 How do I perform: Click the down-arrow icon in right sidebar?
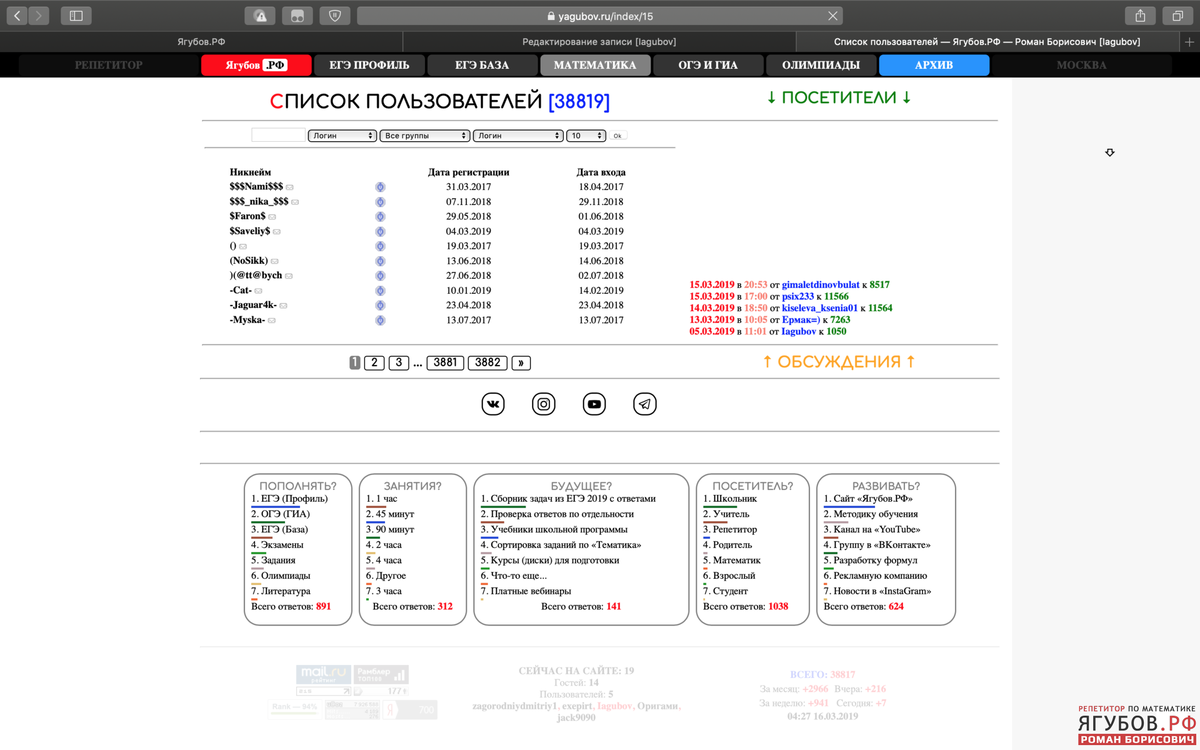pos(1110,153)
